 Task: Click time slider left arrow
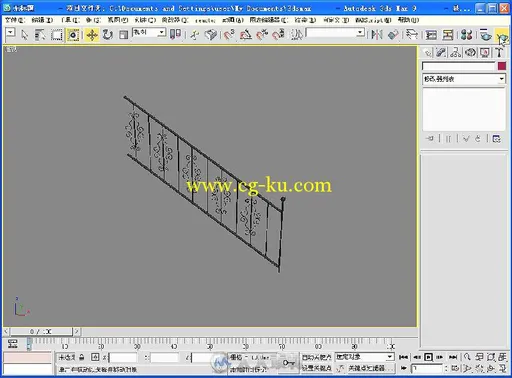[6, 331]
